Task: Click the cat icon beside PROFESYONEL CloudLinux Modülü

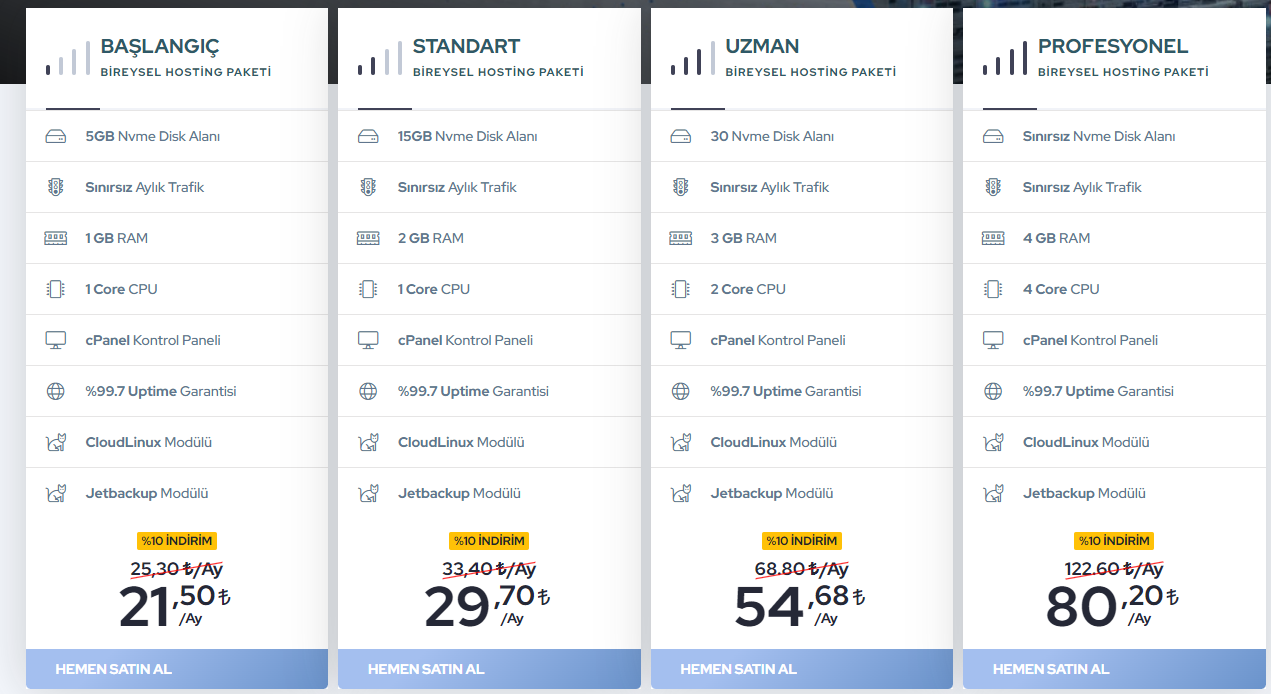Action: point(993,442)
